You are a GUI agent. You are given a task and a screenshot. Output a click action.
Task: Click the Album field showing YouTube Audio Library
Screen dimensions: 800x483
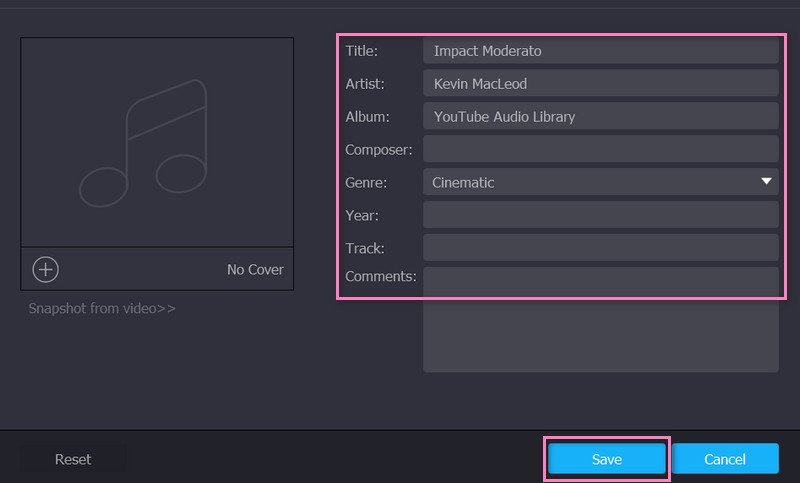coord(600,116)
